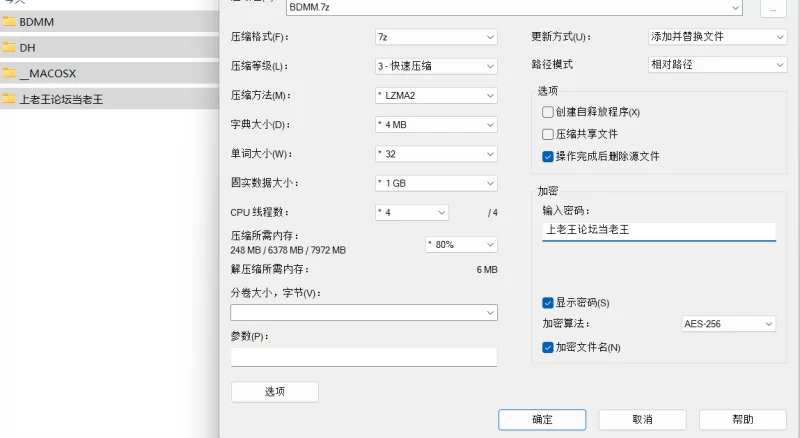Open 单词大小 dropdown showing 32
This screenshot has width=800, height=438.
click(436, 154)
